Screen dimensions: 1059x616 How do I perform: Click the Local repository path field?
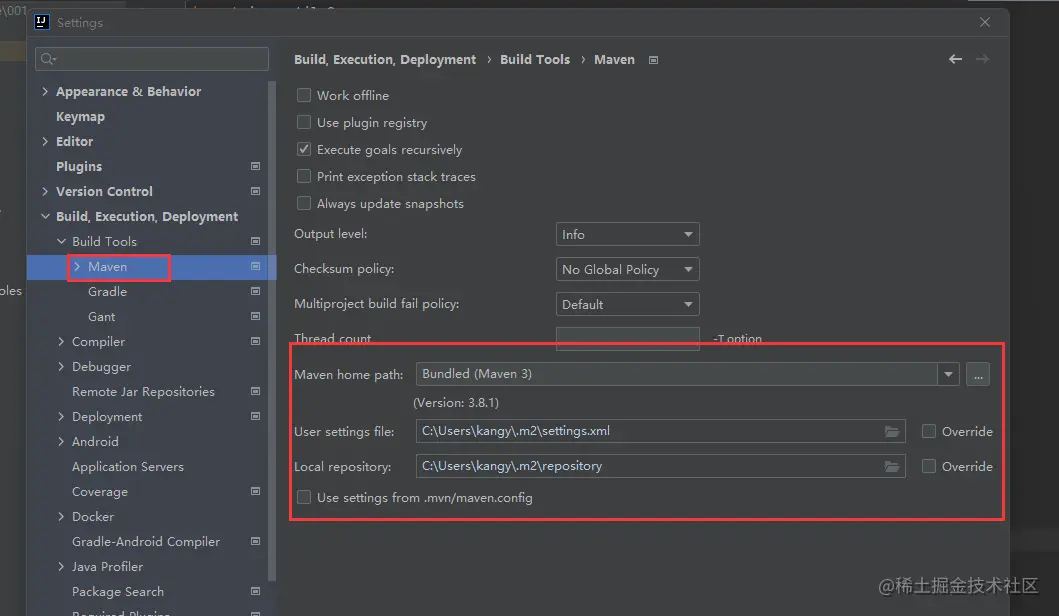[x=661, y=466]
